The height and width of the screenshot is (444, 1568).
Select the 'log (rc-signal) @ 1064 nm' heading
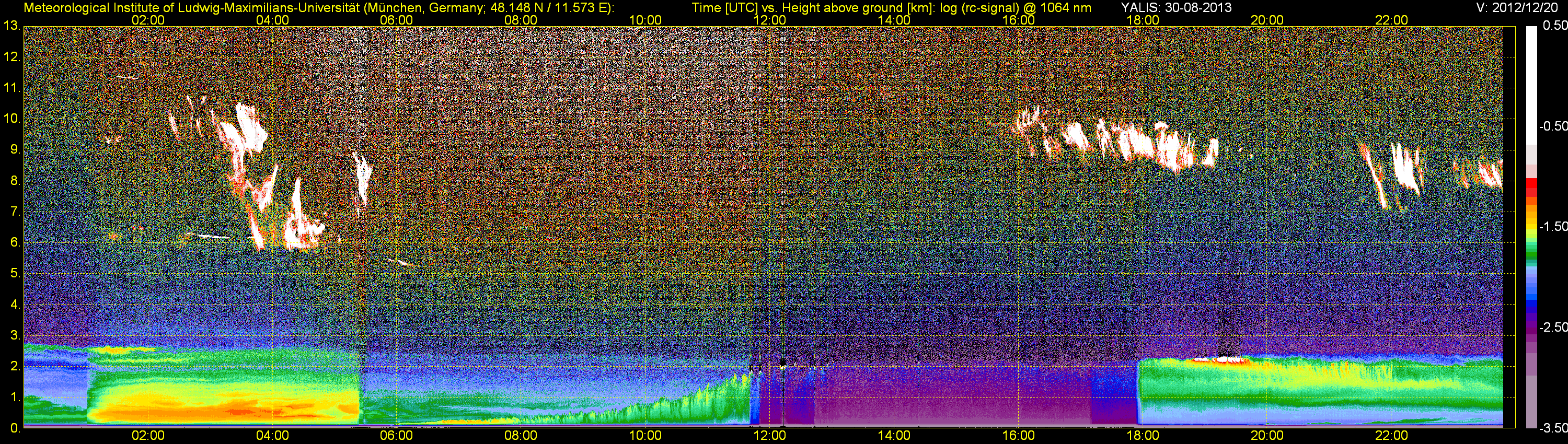[1016, 8]
